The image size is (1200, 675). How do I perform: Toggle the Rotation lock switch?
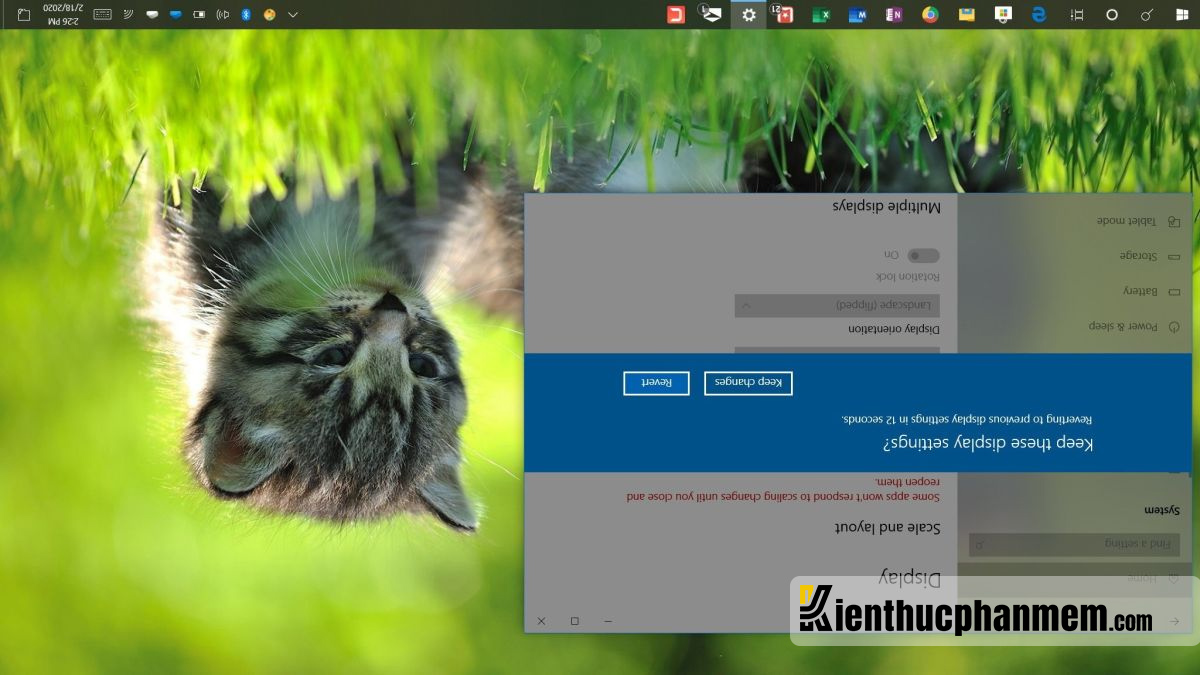coord(923,256)
